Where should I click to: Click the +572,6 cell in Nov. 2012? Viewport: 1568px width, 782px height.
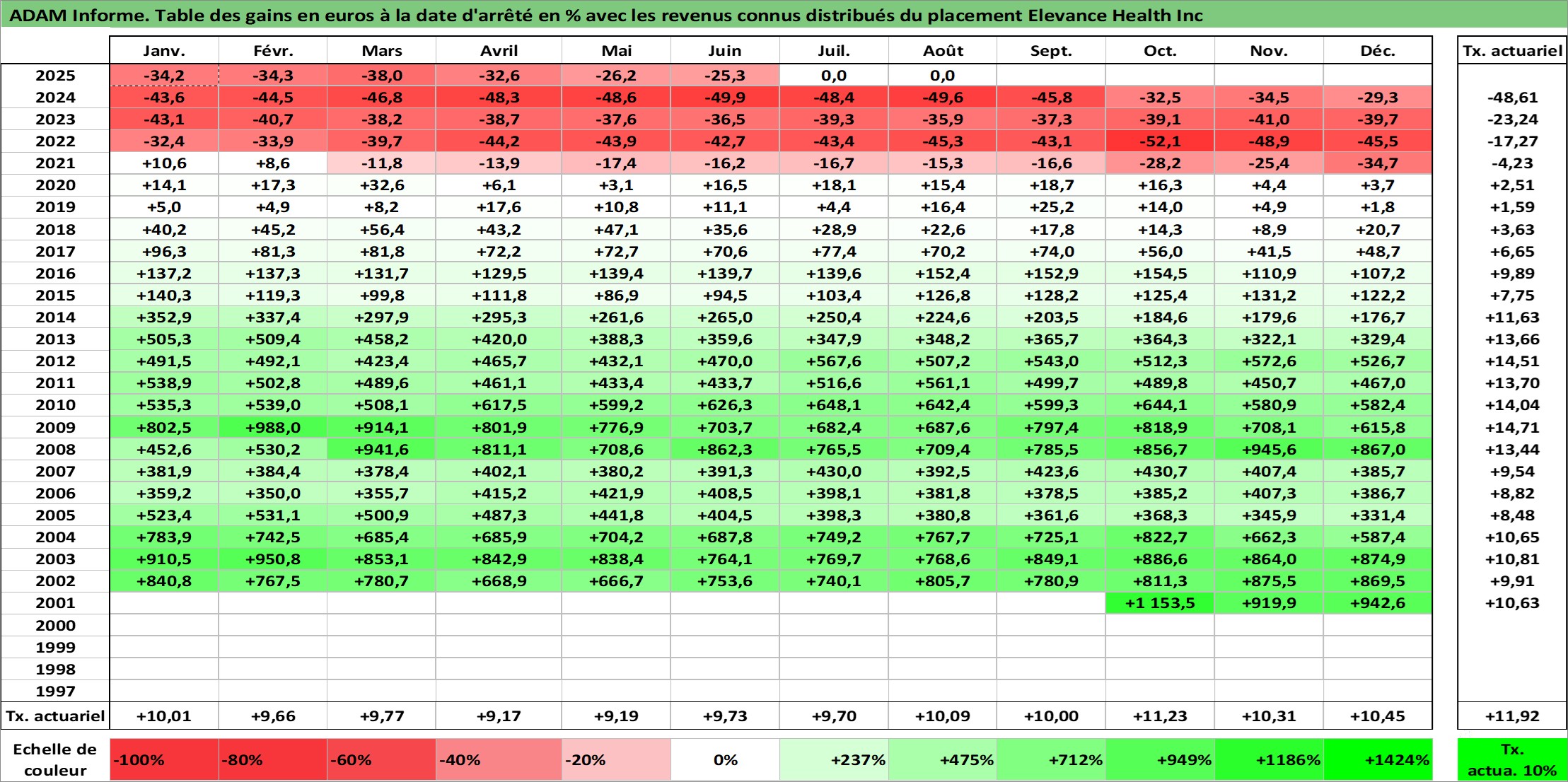pyautogui.click(x=1269, y=361)
